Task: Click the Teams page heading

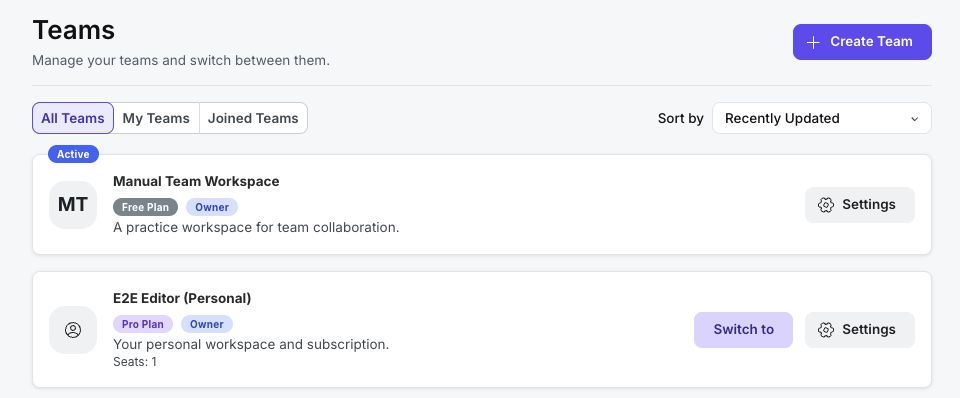Action: pyautogui.click(x=73, y=29)
